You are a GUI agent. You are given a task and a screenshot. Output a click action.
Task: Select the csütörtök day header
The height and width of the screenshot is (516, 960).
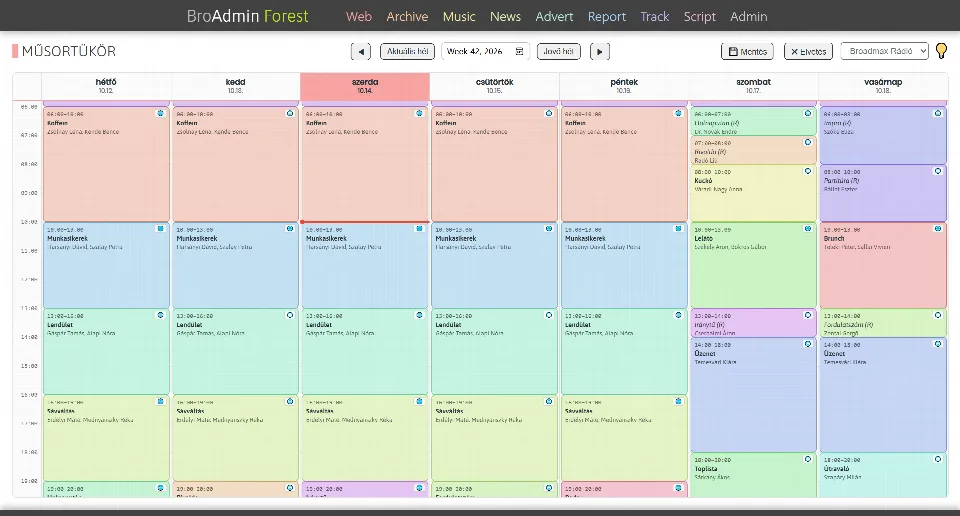494,86
